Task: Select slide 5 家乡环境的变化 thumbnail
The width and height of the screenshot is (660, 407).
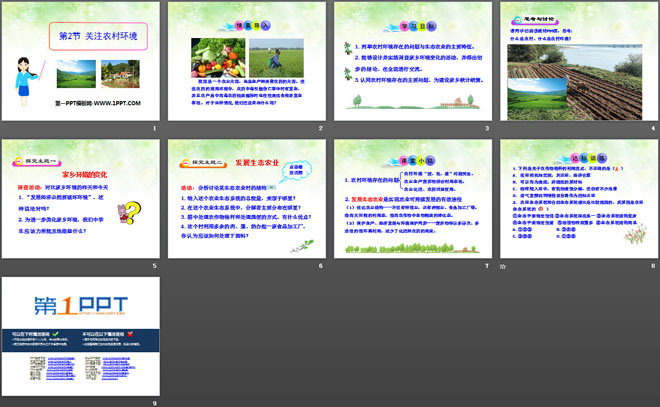Action: click(x=81, y=199)
